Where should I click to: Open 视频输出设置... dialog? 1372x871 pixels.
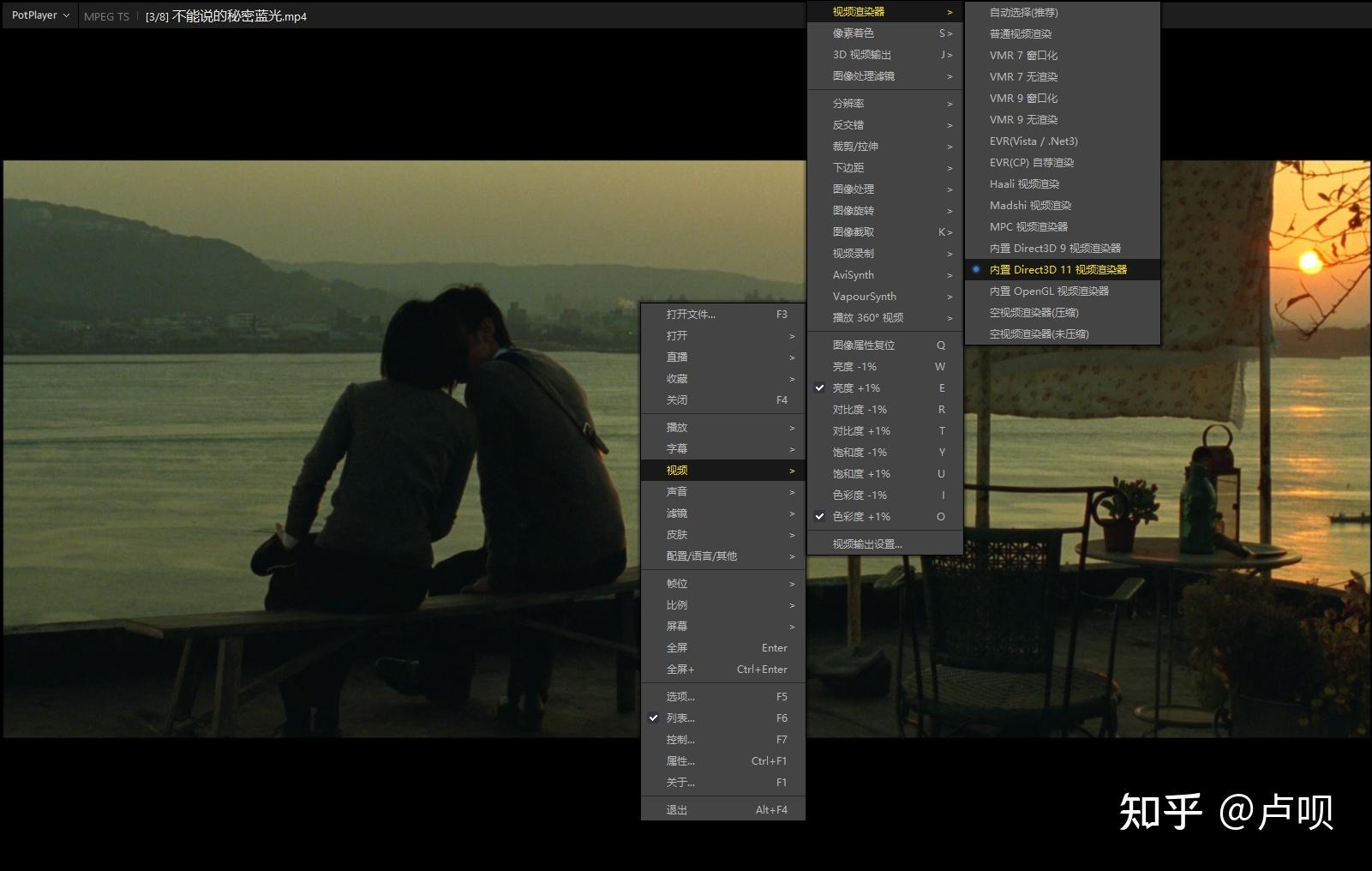click(x=867, y=544)
